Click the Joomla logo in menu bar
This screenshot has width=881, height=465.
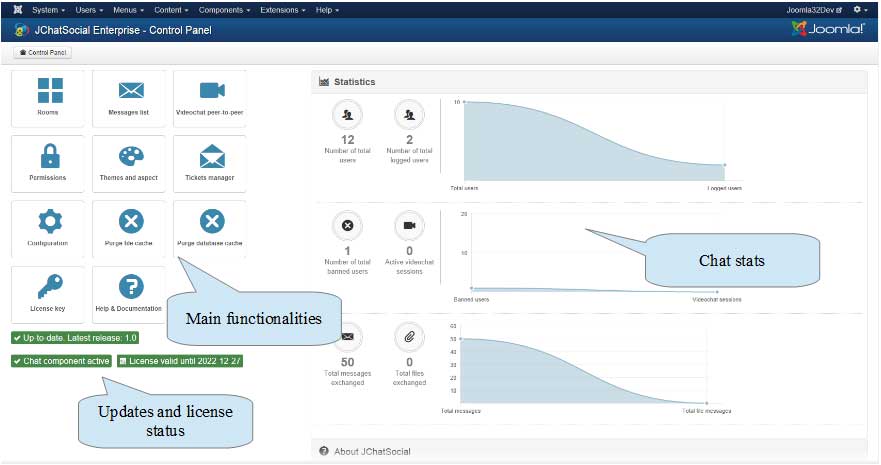(18, 10)
